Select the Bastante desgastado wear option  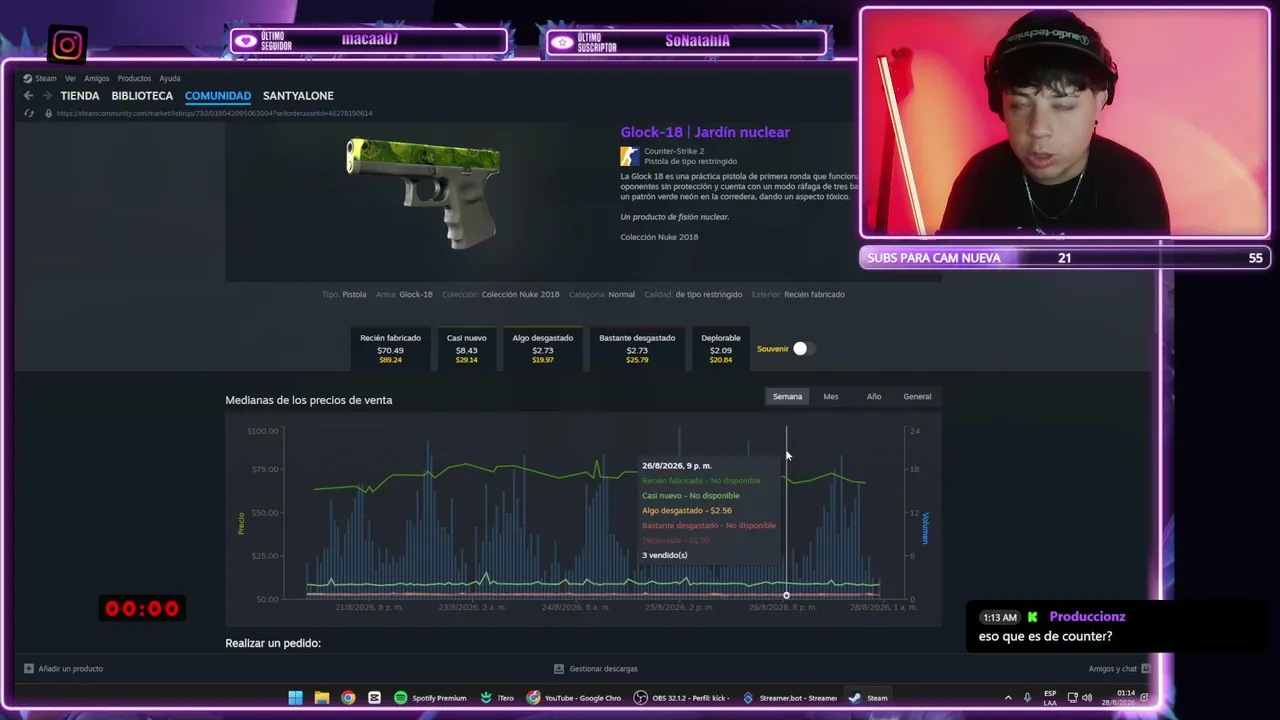pyautogui.click(x=637, y=348)
